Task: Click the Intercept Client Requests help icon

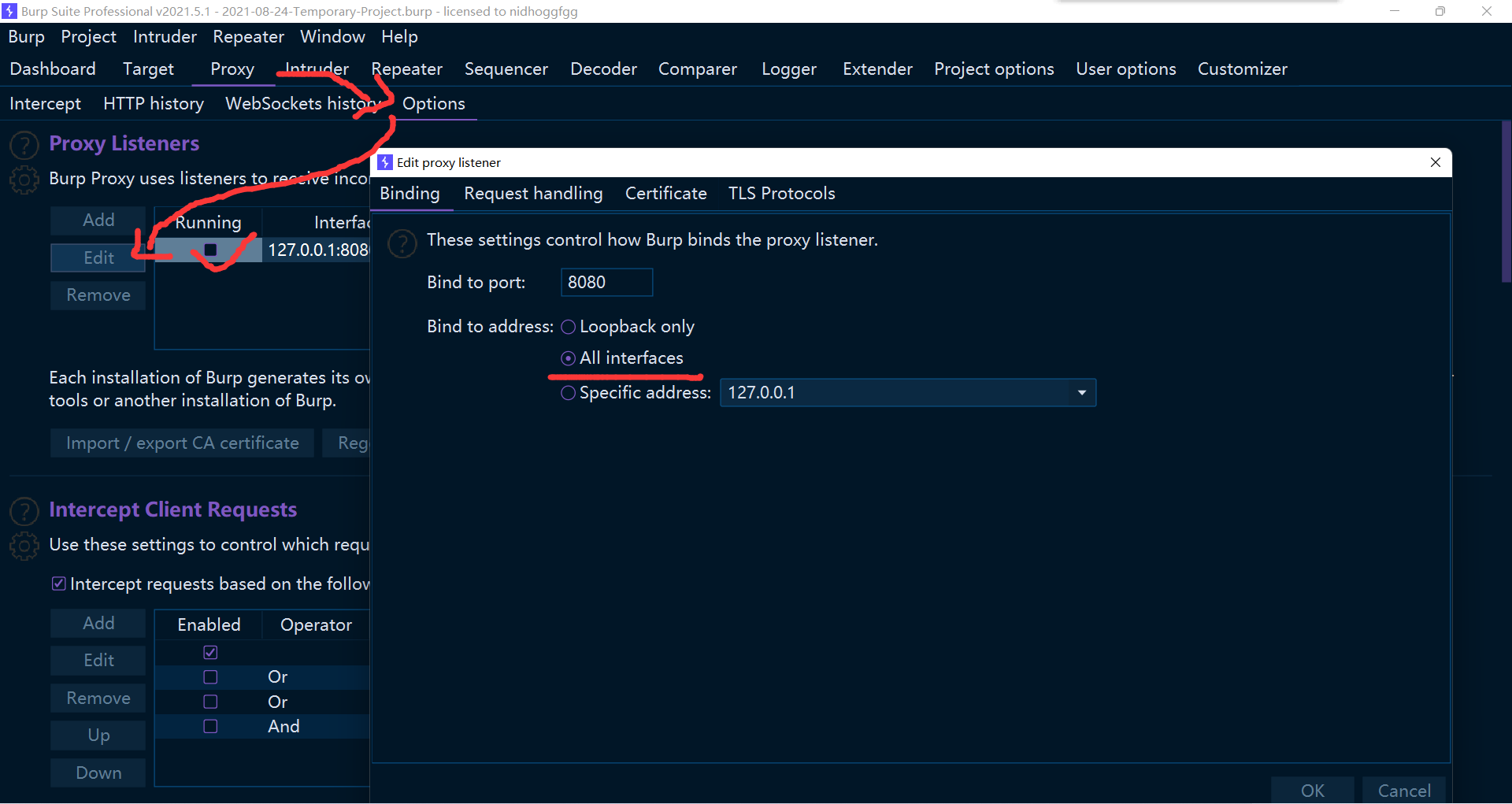Action: coord(24,511)
